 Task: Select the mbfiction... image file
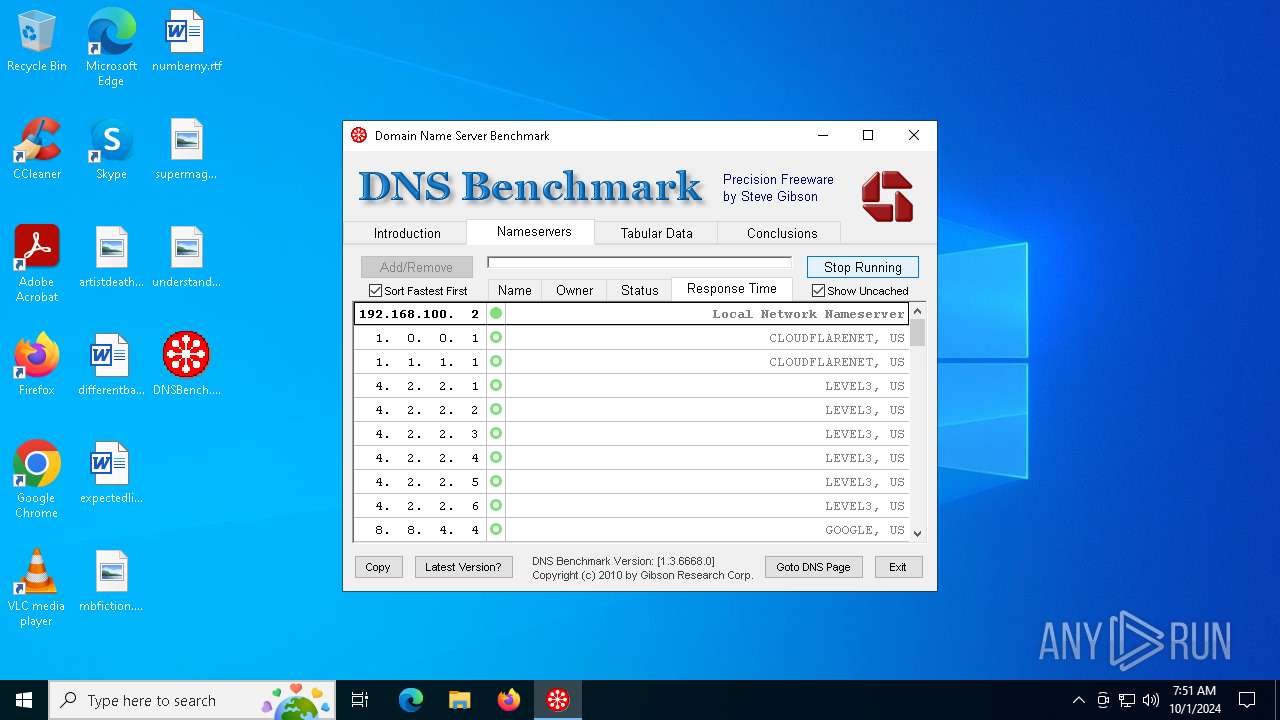pos(111,582)
